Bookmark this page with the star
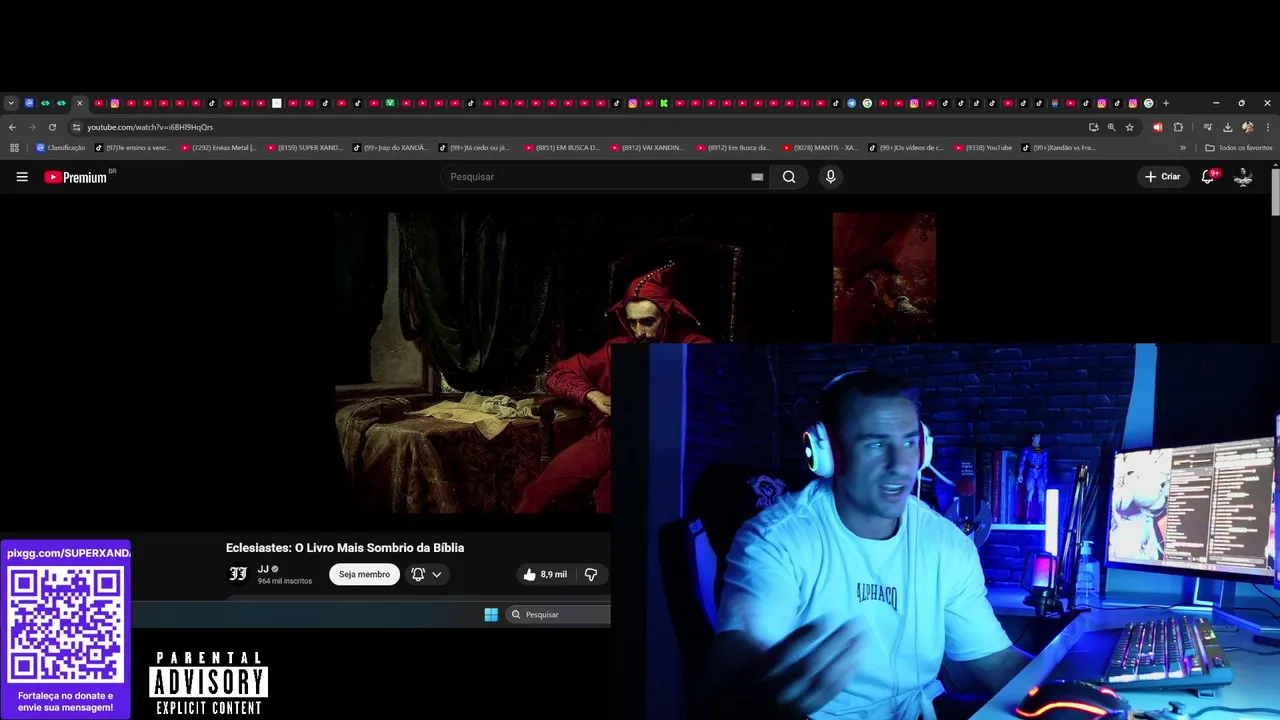The image size is (1280, 720). (1130, 127)
